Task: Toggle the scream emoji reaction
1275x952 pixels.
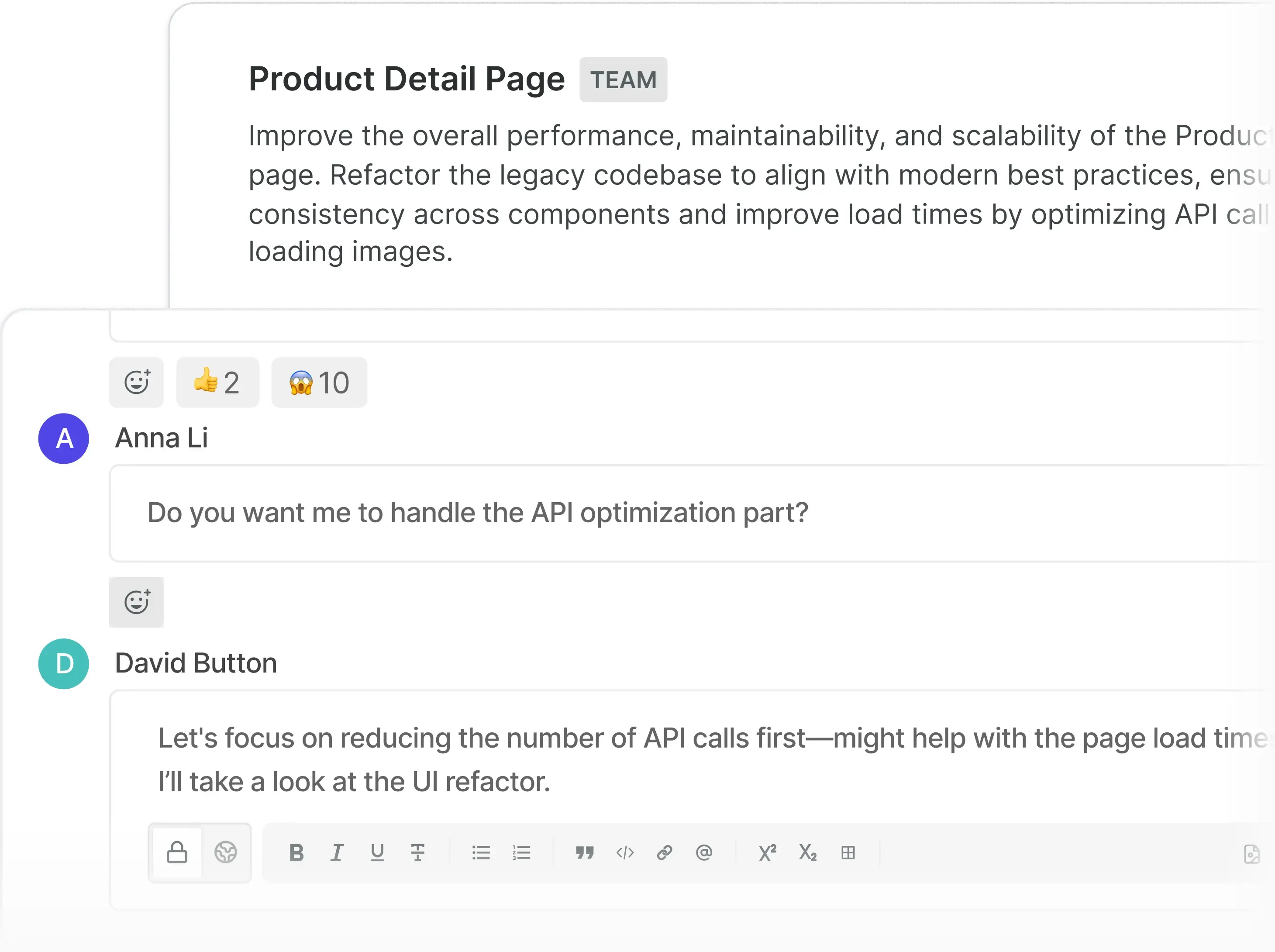Action: [x=319, y=383]
